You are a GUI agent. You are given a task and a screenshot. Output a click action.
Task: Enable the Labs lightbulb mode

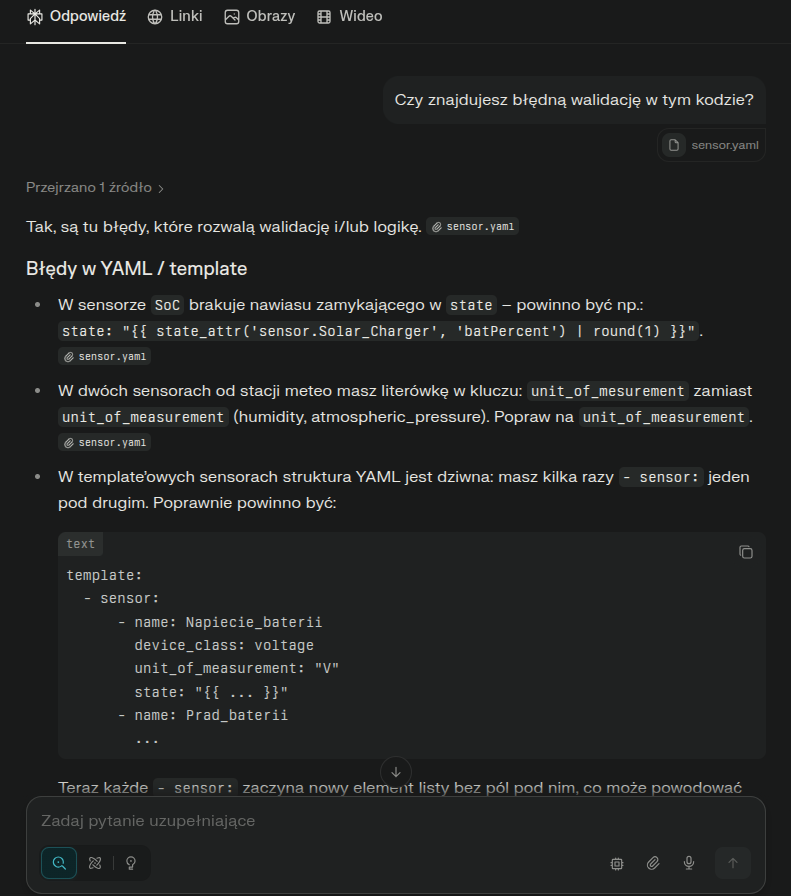click(x=131, y=863)
